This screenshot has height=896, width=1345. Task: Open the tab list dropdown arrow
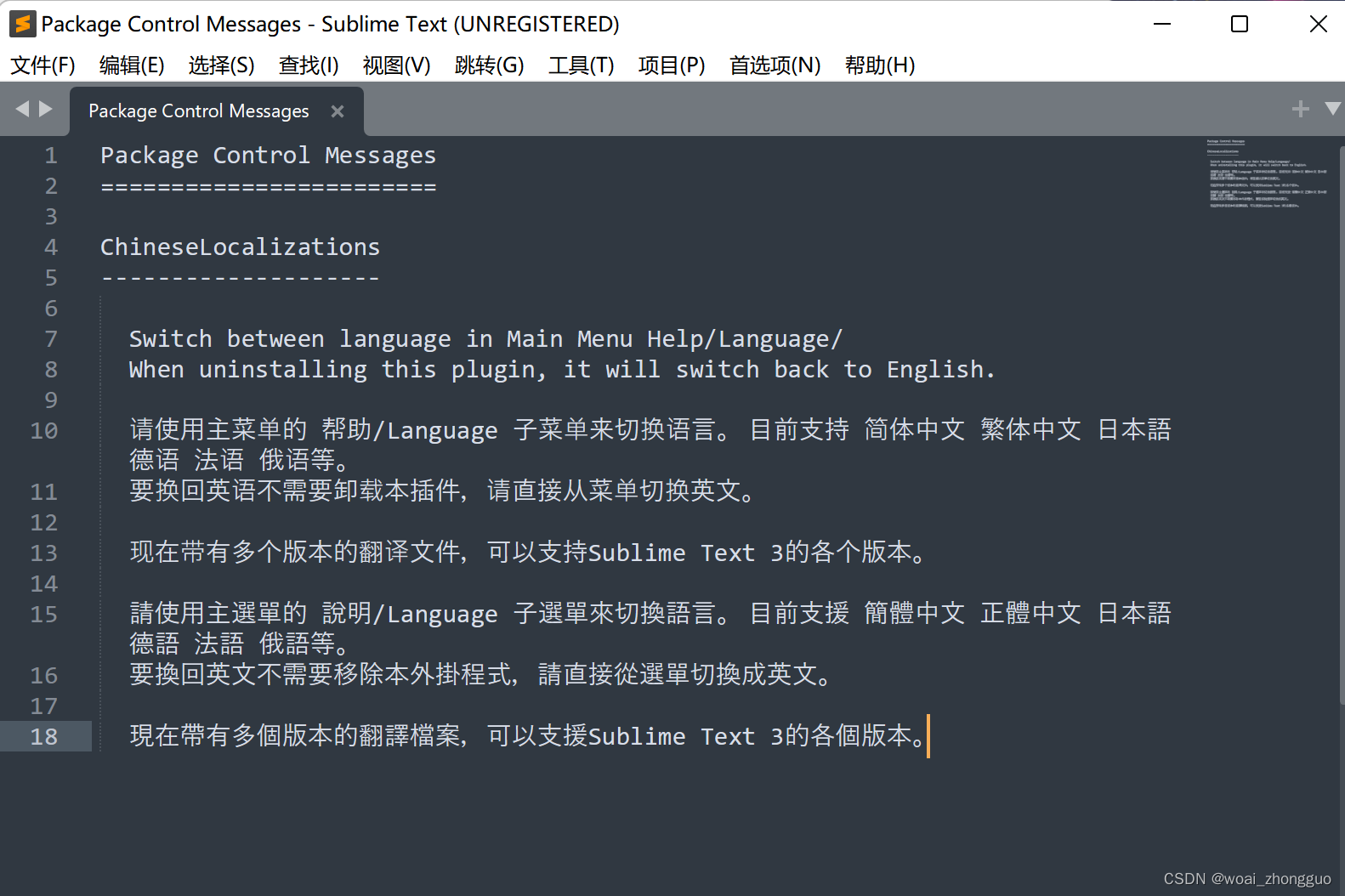1332,109
